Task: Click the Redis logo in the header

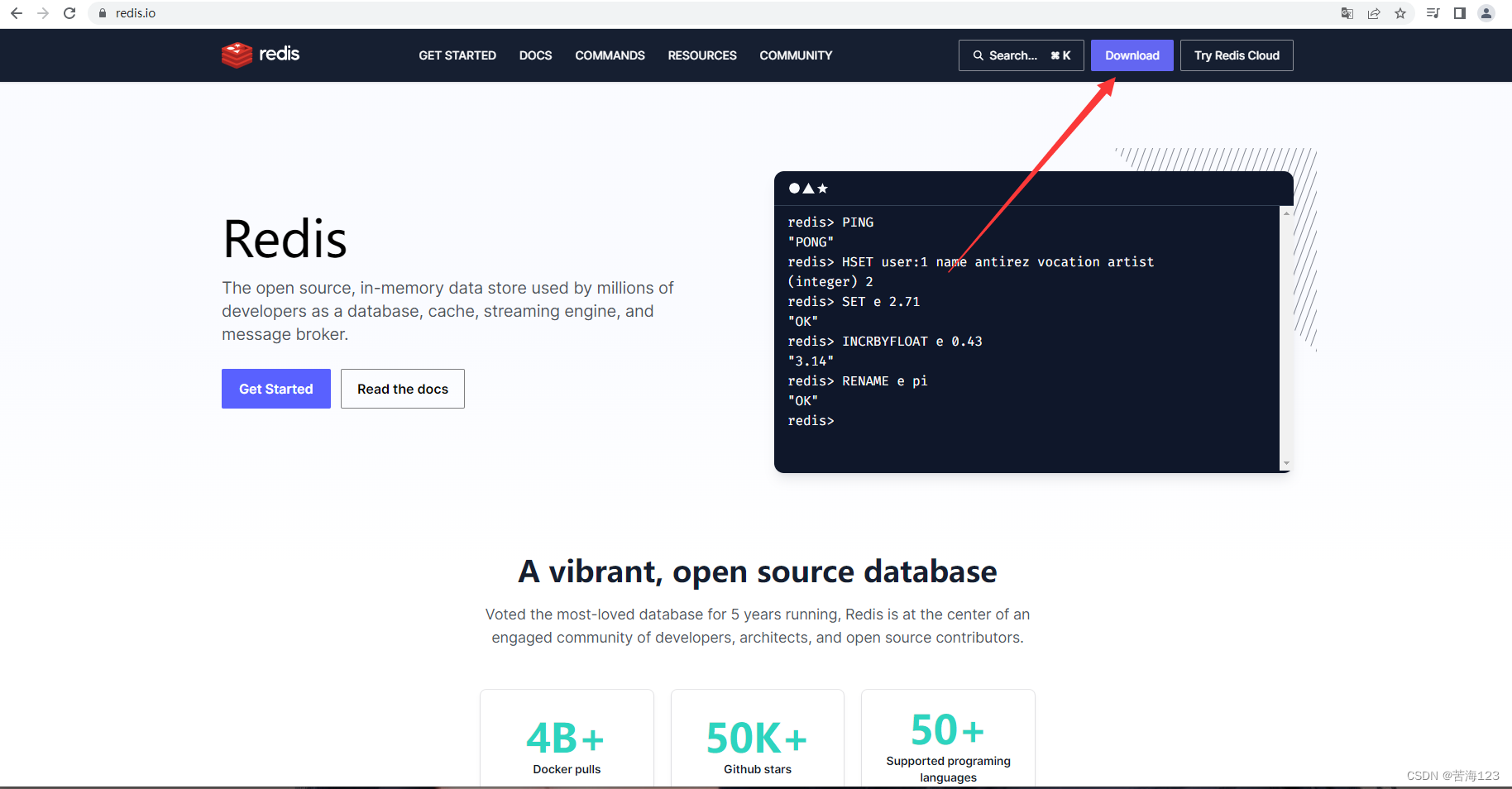Action: coord(261,55)
